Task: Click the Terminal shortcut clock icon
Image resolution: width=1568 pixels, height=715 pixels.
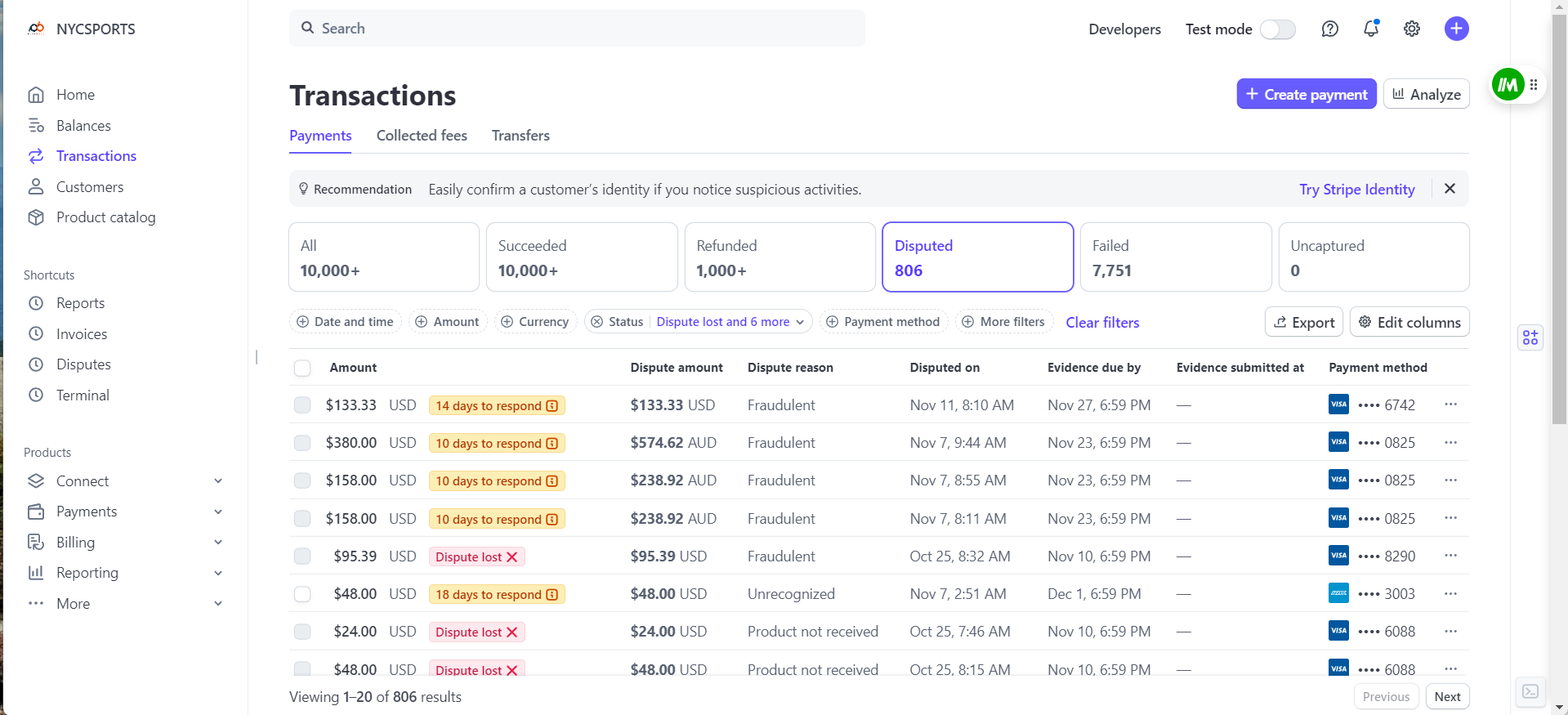Action: point(36,395)
